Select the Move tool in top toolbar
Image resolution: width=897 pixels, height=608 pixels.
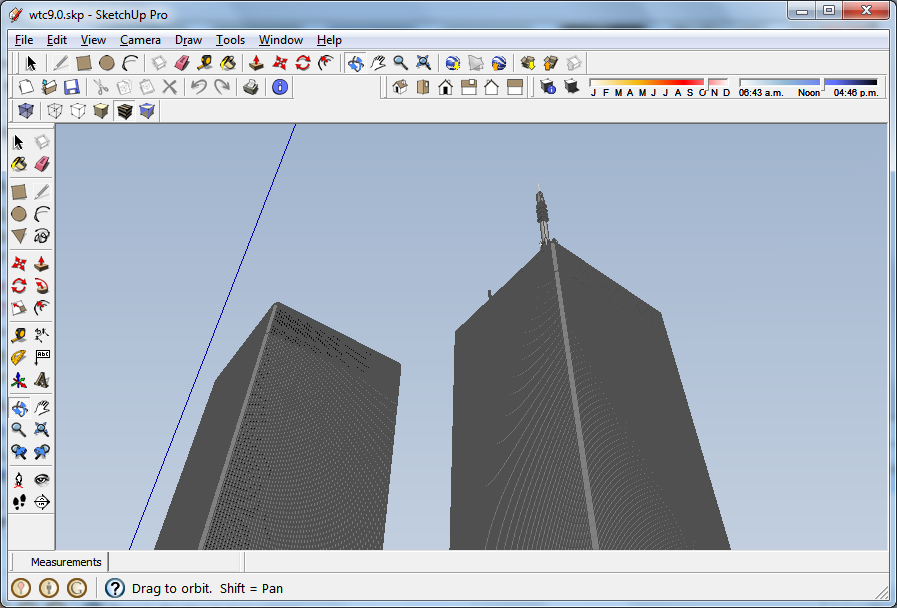[280, 63]
